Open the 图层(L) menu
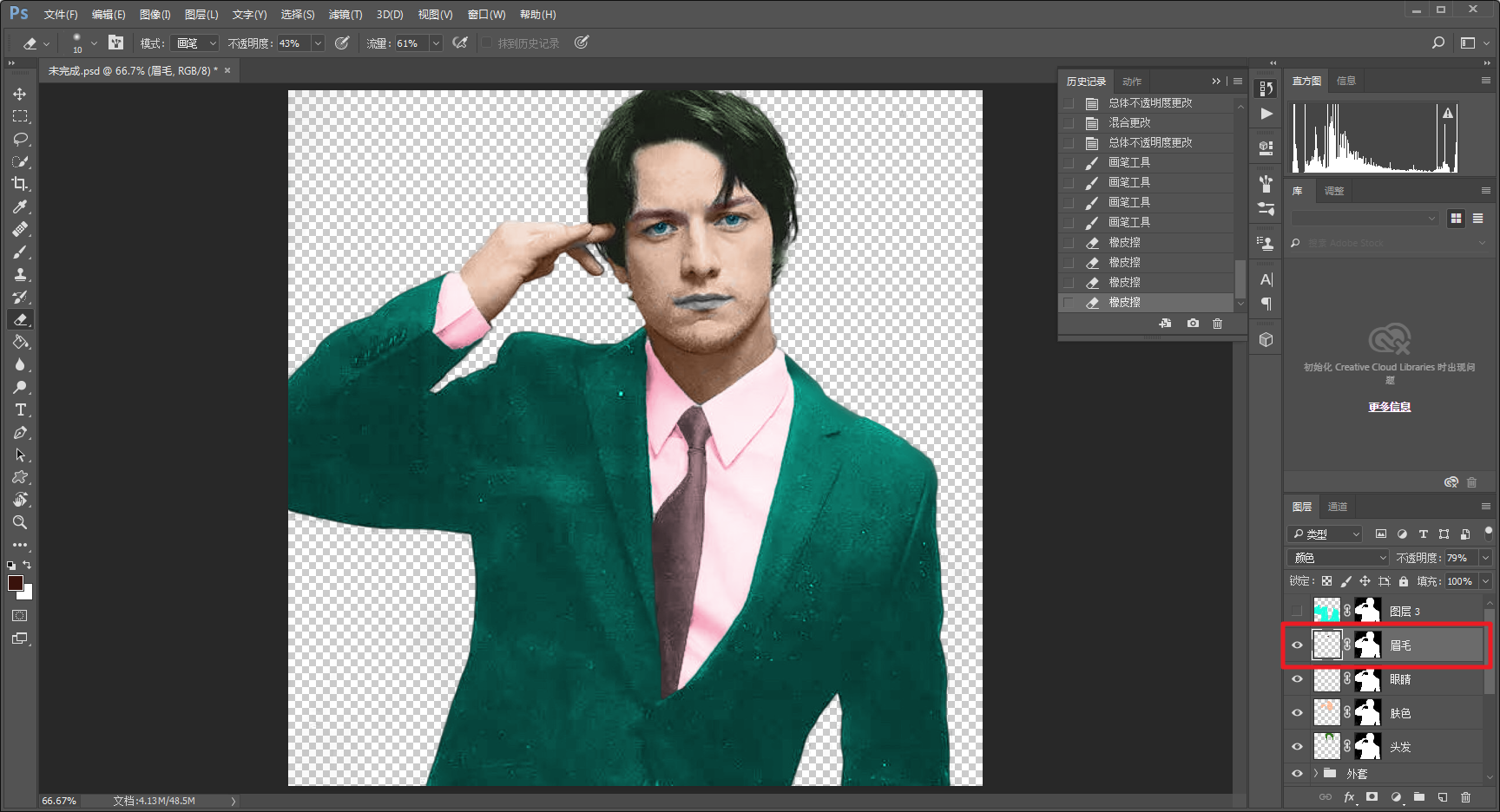Viewport: 1500px width, 812px height. click(x=201, y=15)
